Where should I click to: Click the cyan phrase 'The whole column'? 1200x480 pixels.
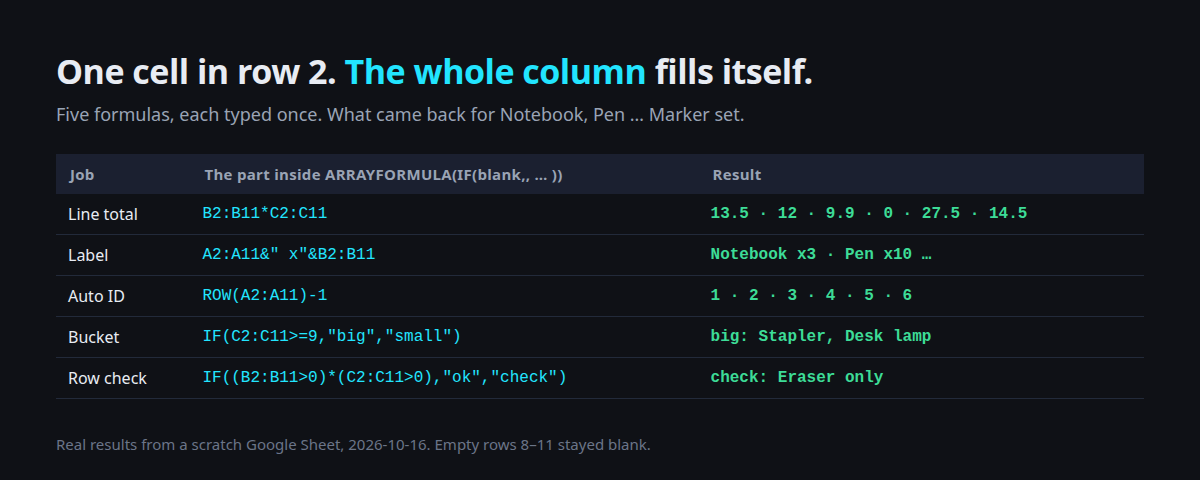(x=495, y=73)
